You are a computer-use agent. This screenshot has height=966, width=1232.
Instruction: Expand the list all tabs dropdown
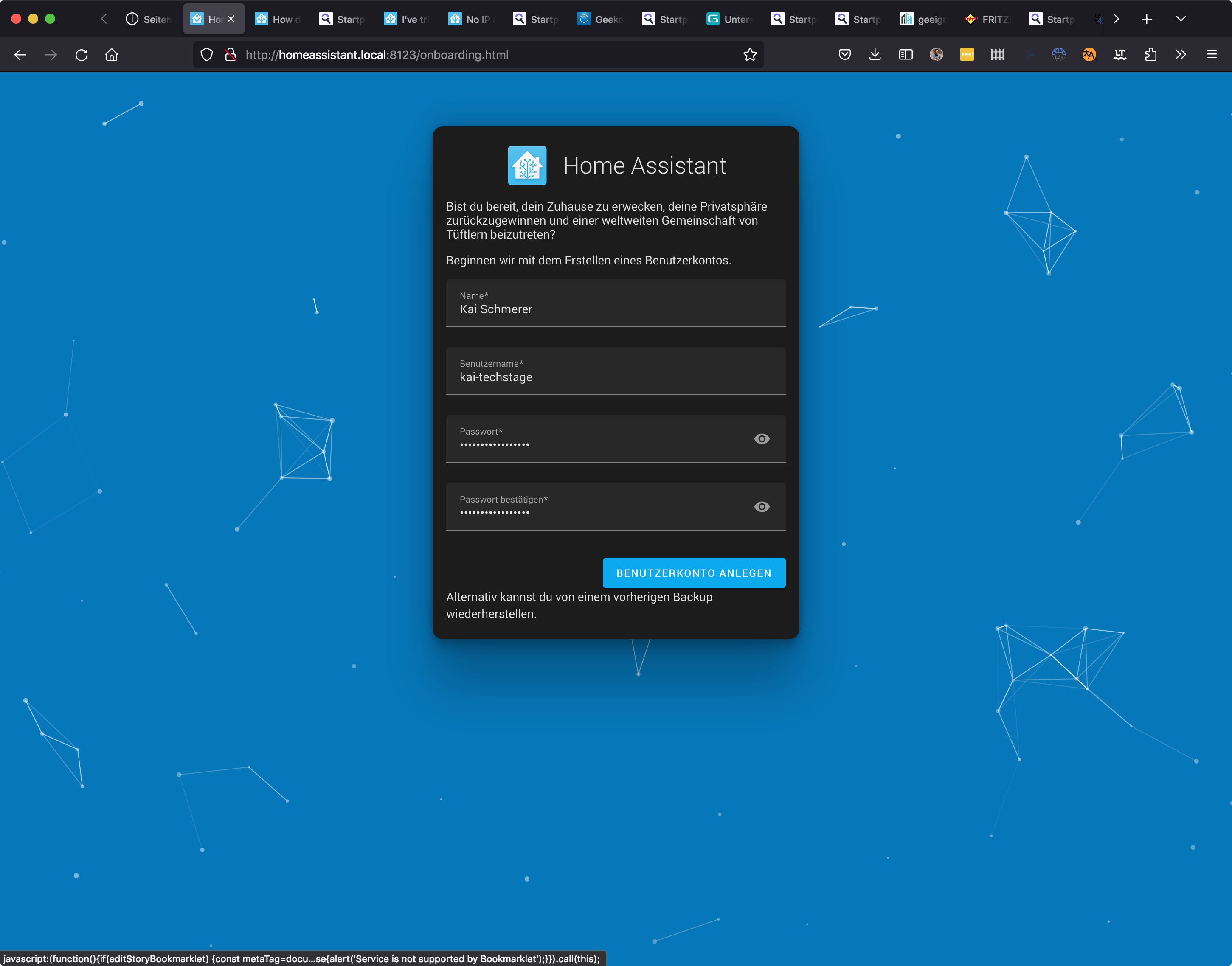1181,19
